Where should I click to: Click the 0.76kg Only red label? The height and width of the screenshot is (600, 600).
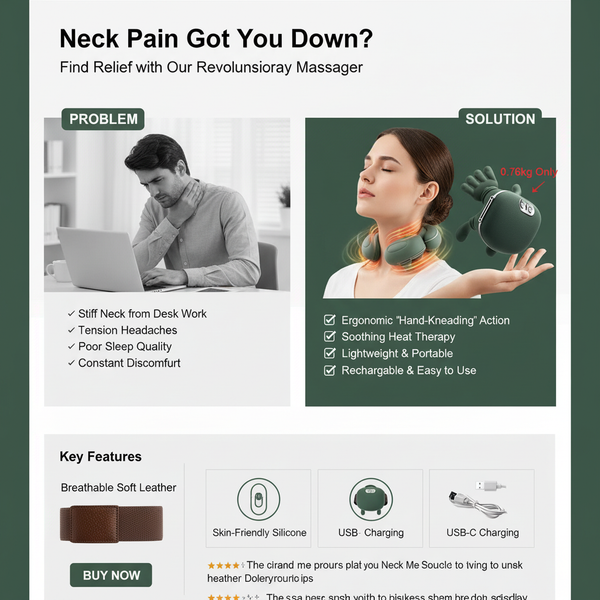[x=529, y=172]
